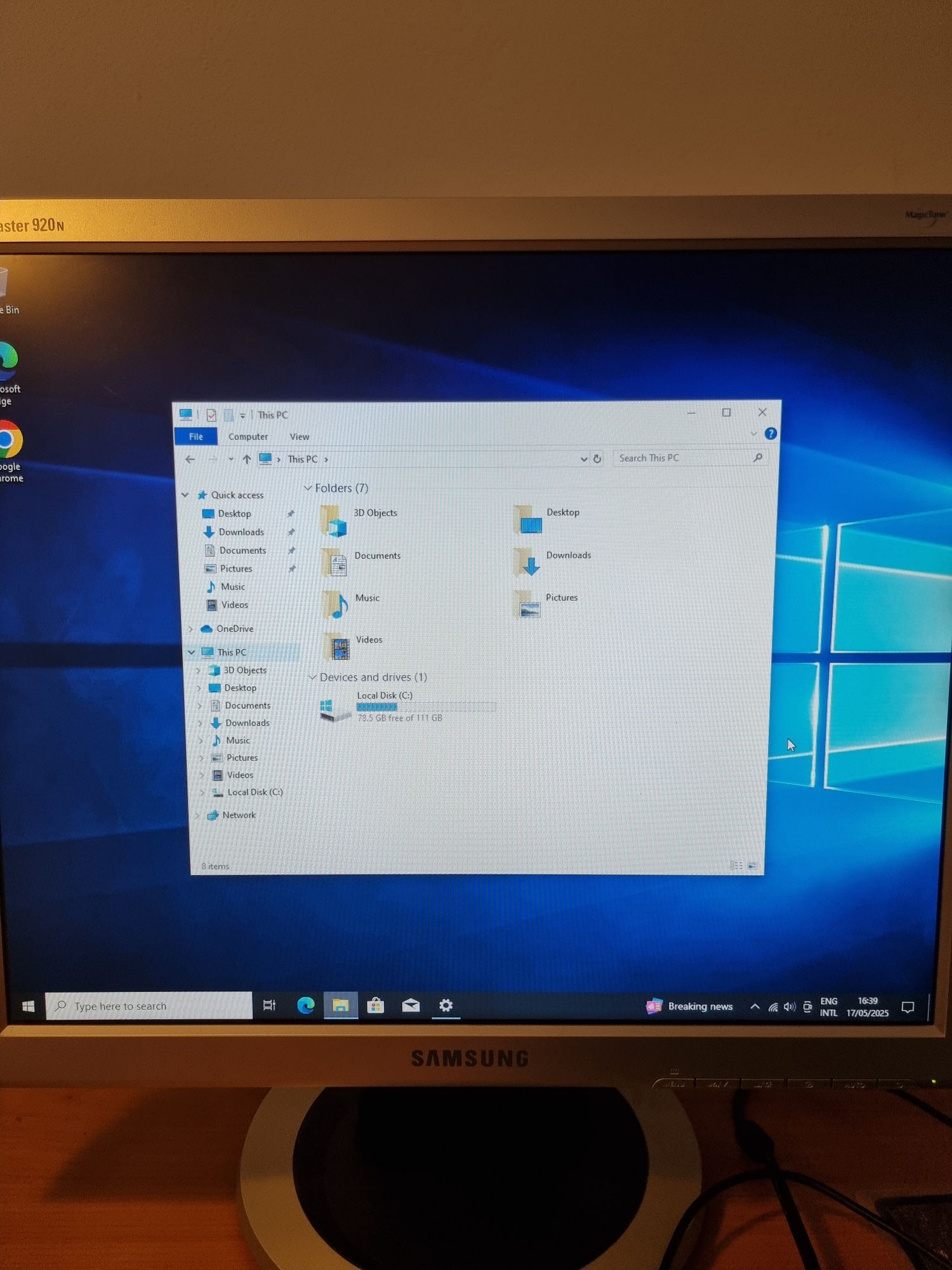Open Explorer help question mark icon

click(x=770, y=434)
